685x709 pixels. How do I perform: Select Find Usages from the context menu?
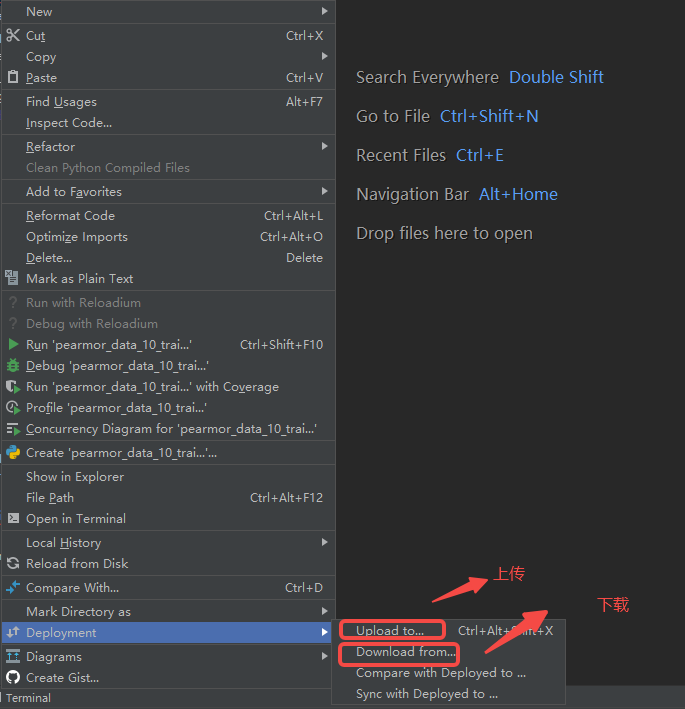tap(168, 102)
